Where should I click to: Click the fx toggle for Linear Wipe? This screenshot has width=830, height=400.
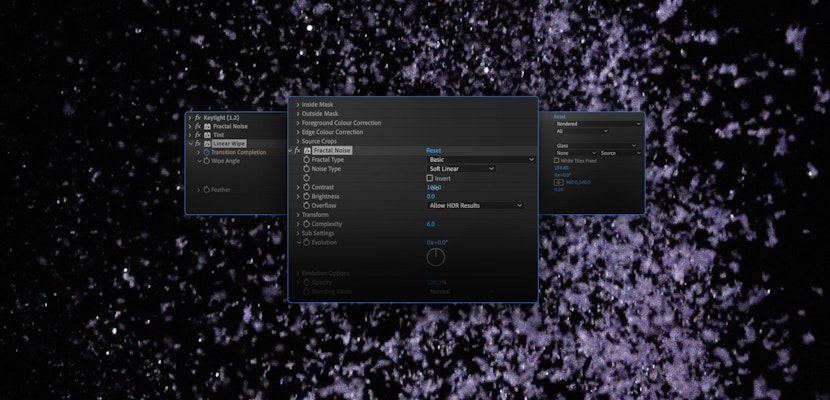197,144
